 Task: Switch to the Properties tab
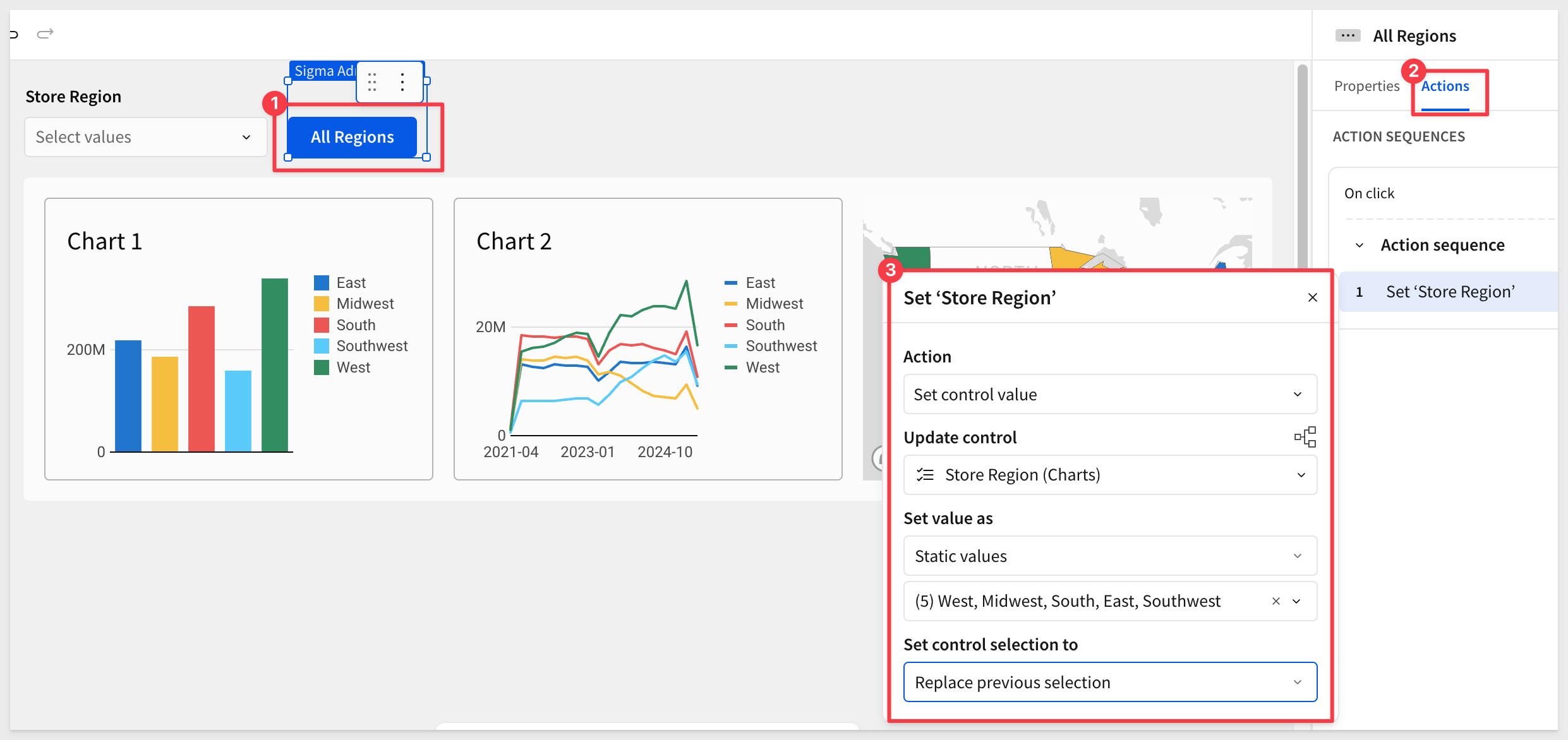click(1366, 87)
